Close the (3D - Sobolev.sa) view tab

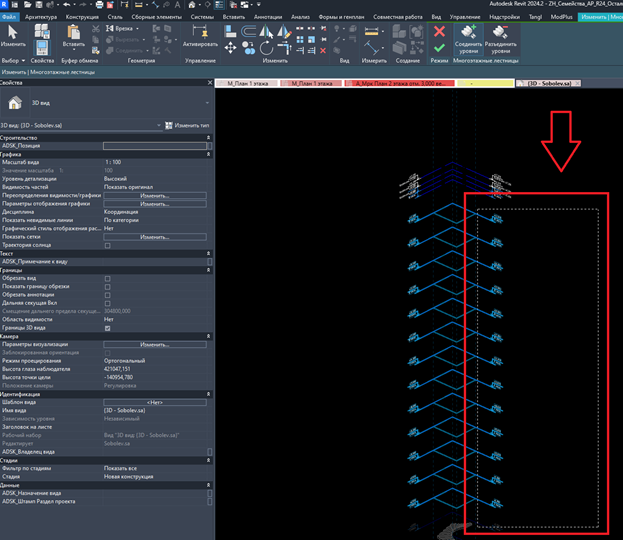(577, 83)
